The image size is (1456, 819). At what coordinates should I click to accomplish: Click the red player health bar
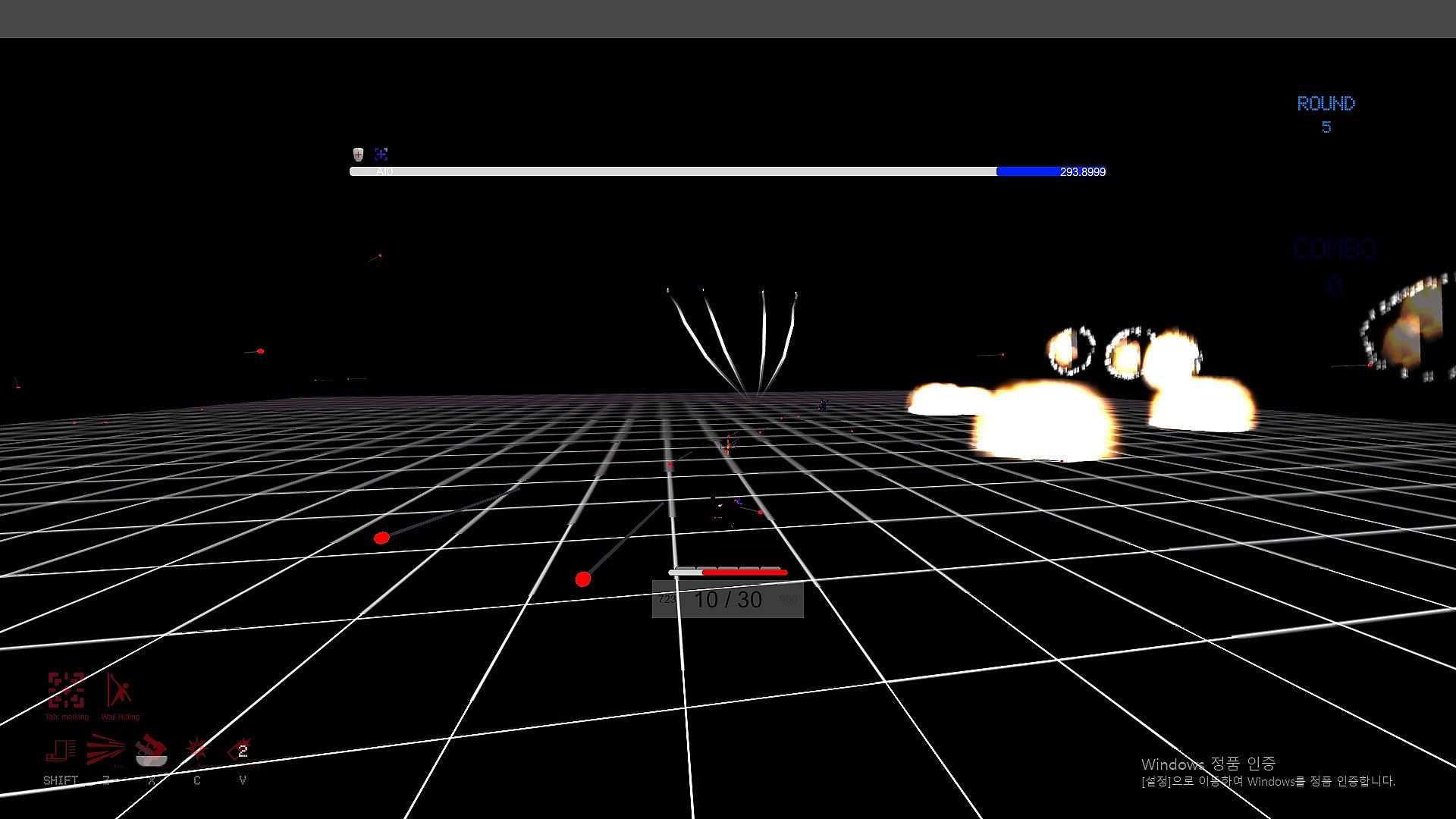743,573
